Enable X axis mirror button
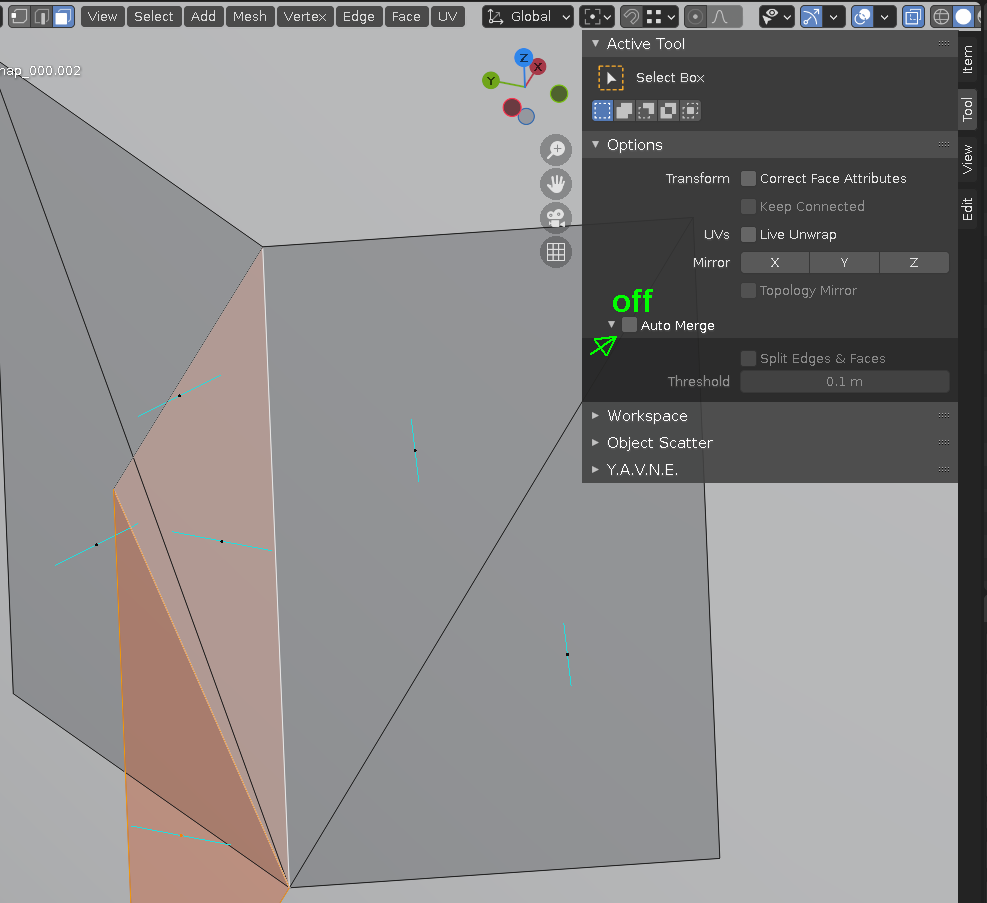 pos(774,263)
